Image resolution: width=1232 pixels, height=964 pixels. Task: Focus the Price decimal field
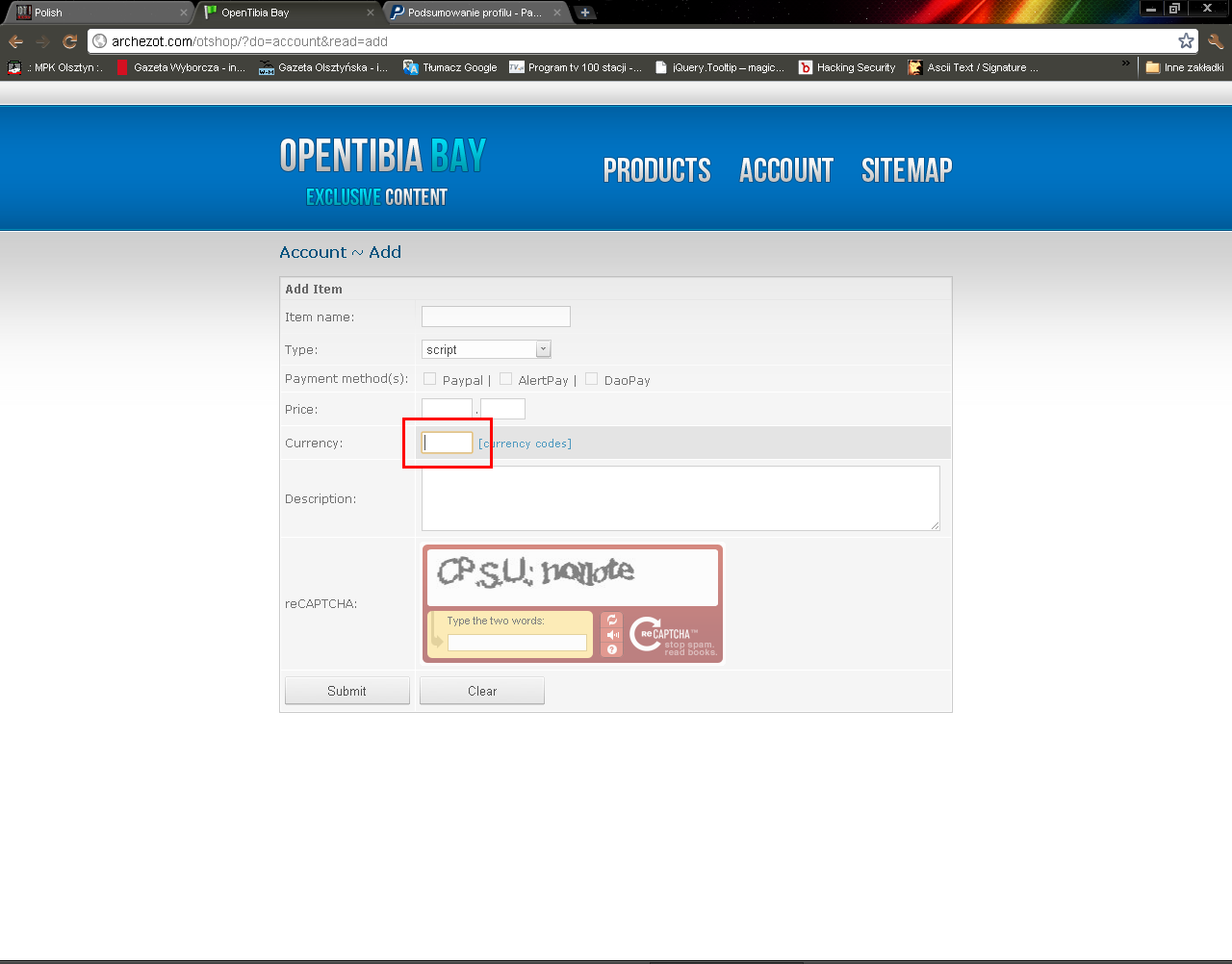click(x=502, y=409)
